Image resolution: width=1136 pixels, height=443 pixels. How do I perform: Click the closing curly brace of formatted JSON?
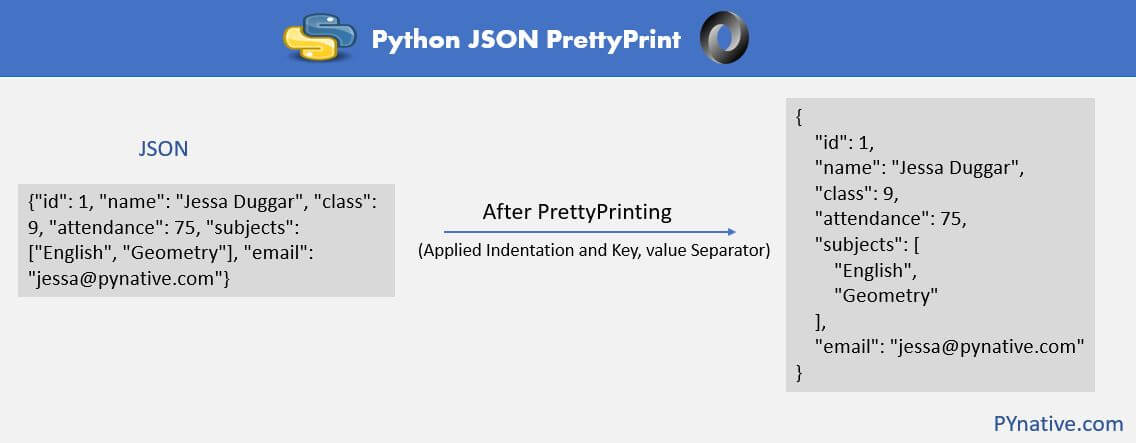point(799,373)
